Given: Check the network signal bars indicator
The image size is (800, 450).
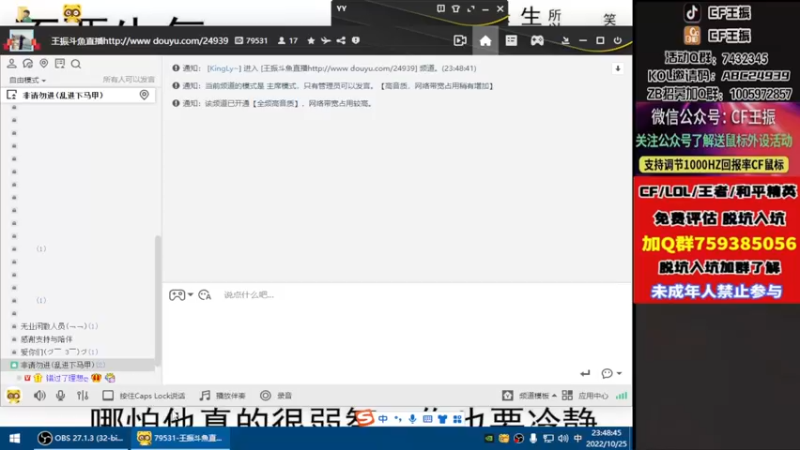Looking at the screenshot, I should pyautogui.click(x=621, y=395).
